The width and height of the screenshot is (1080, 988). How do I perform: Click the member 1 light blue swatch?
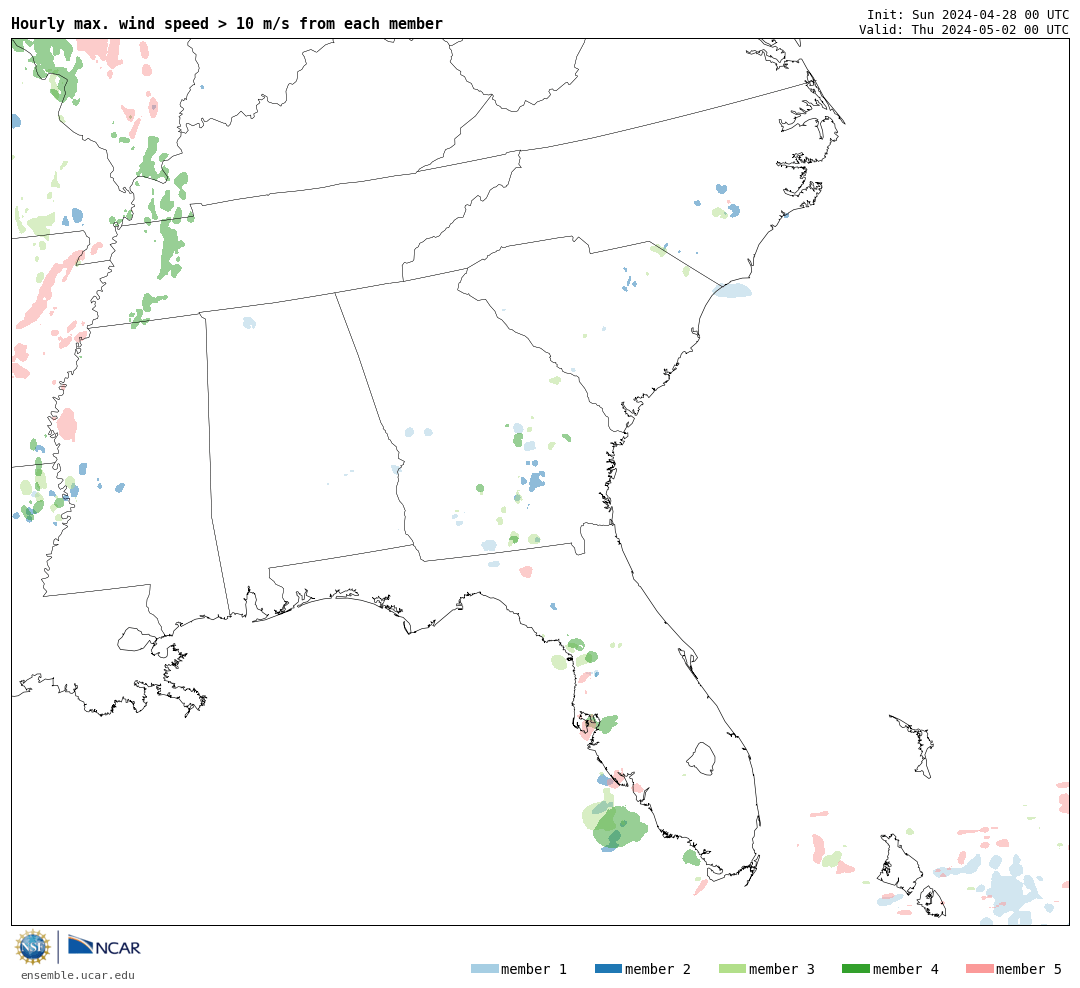point(484,969)
